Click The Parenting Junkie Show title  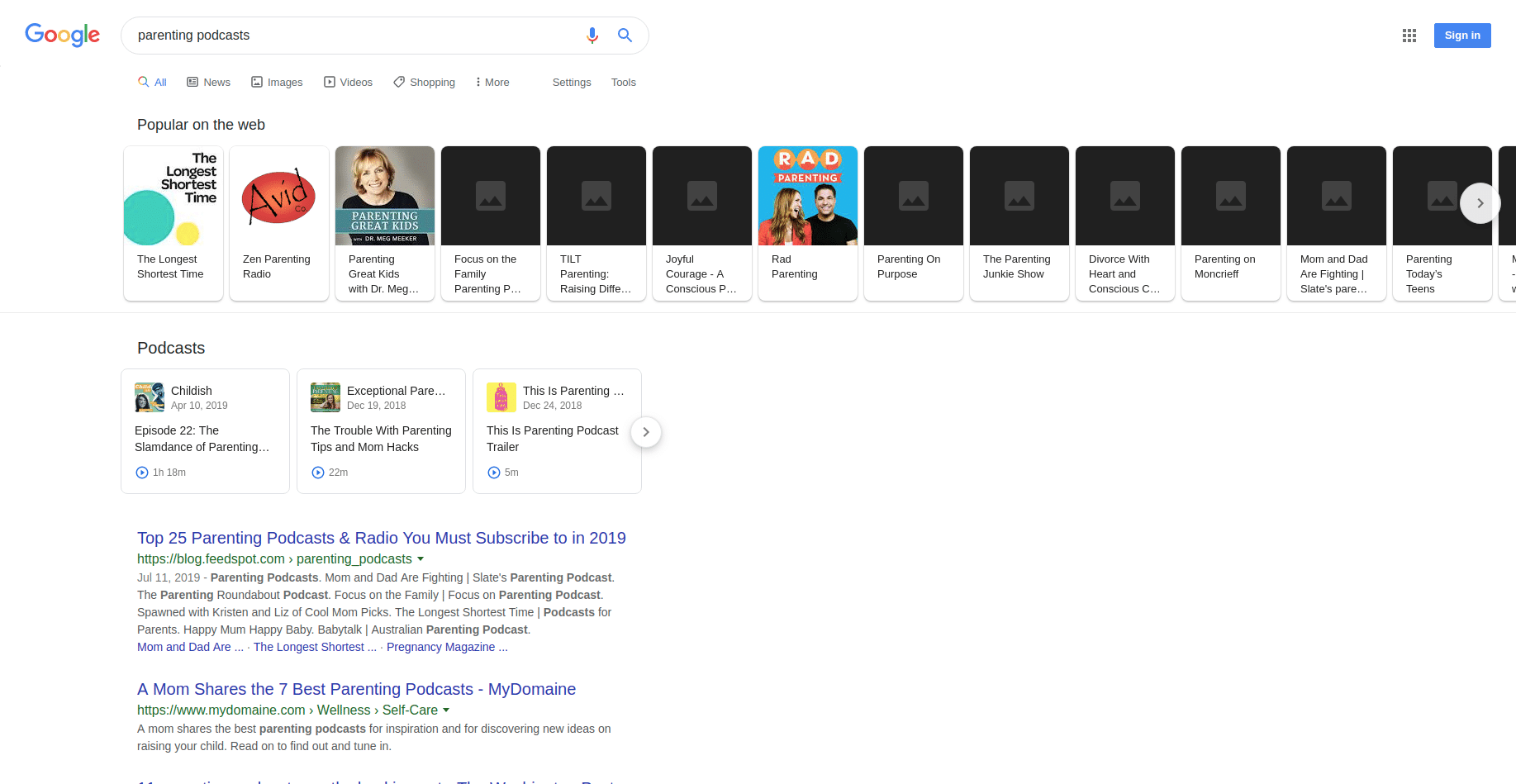(x=1017, y=266)
